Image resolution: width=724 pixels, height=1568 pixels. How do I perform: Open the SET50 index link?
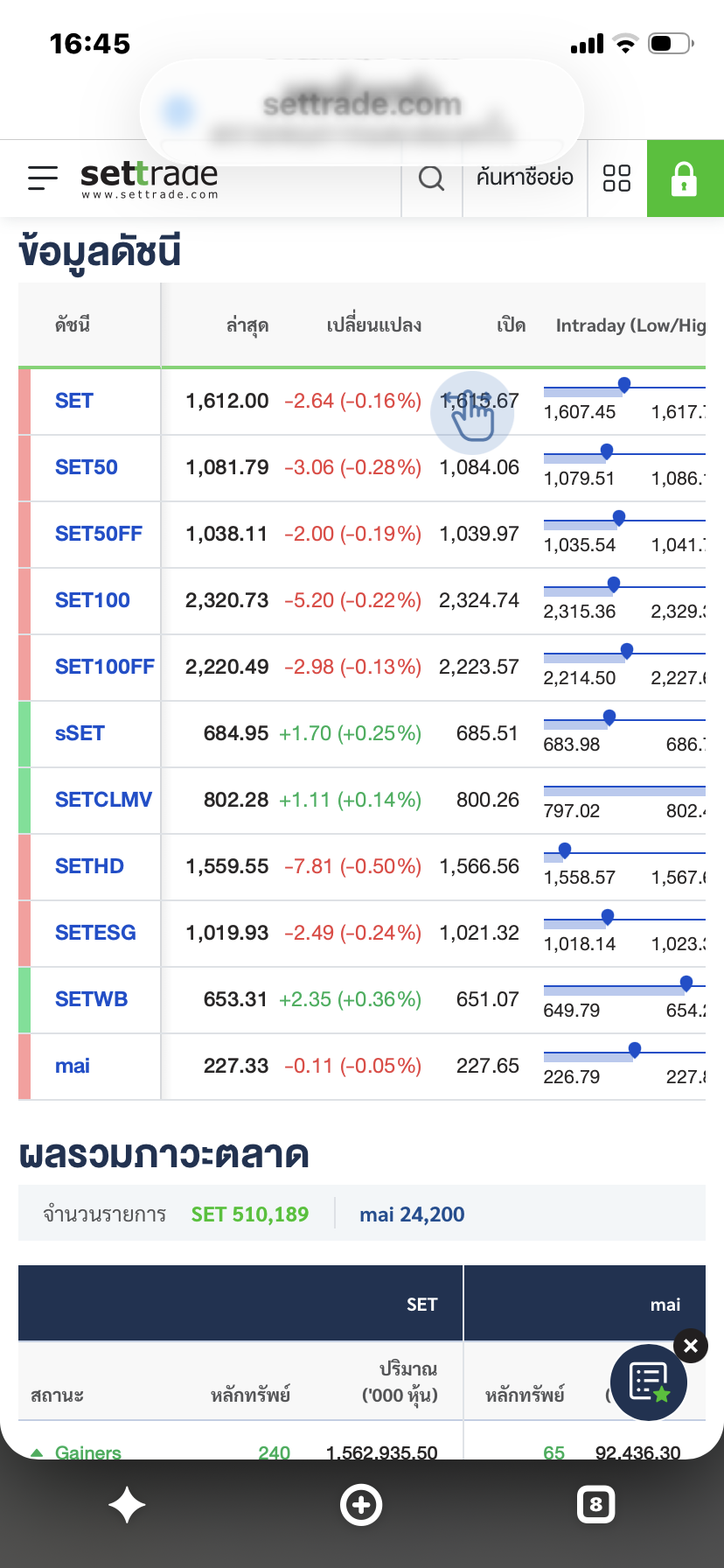(87, 467)
